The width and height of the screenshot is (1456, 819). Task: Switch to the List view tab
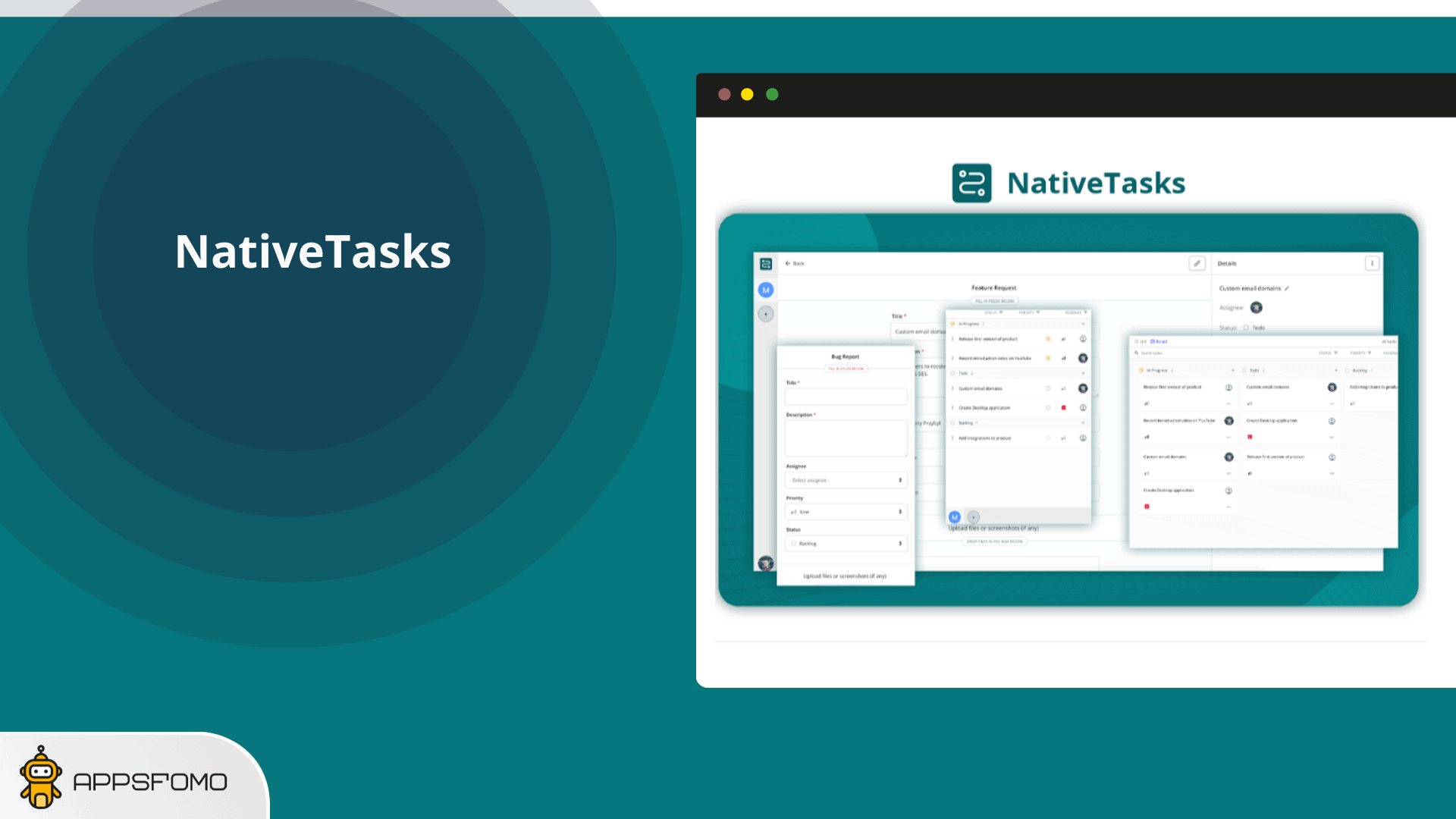(x=1141, y=341)
